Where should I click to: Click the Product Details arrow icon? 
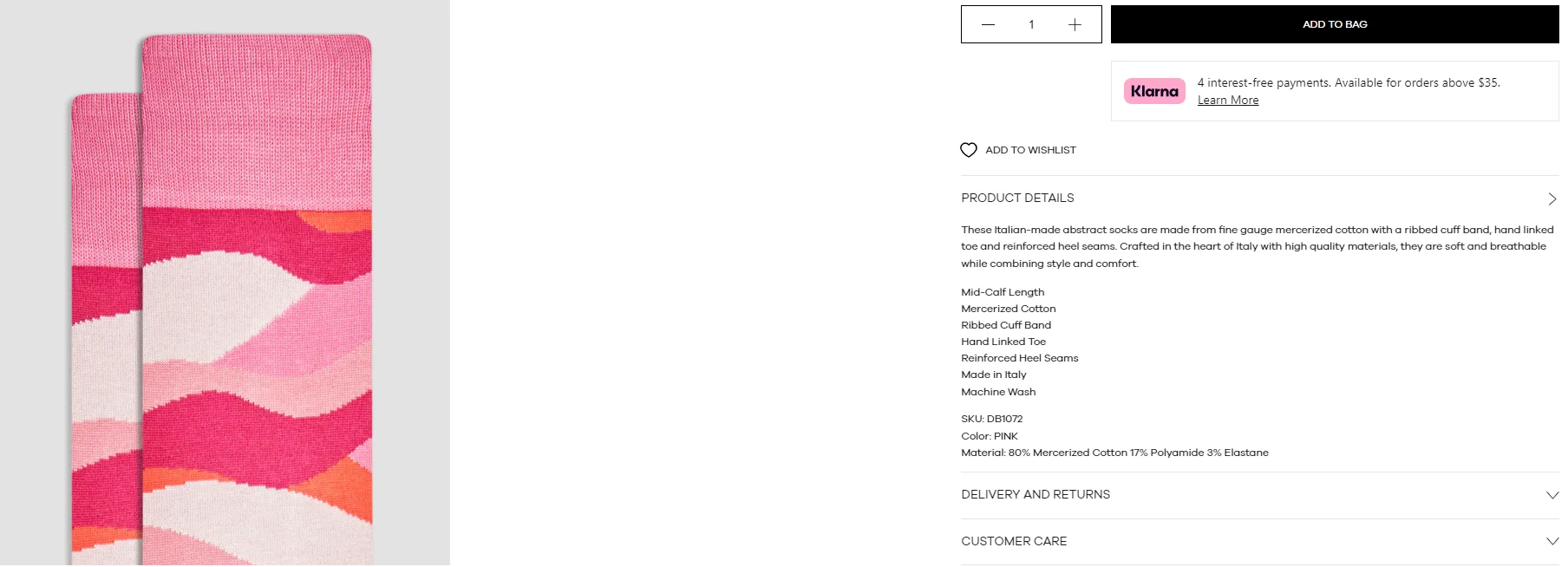coord(1552,199)
